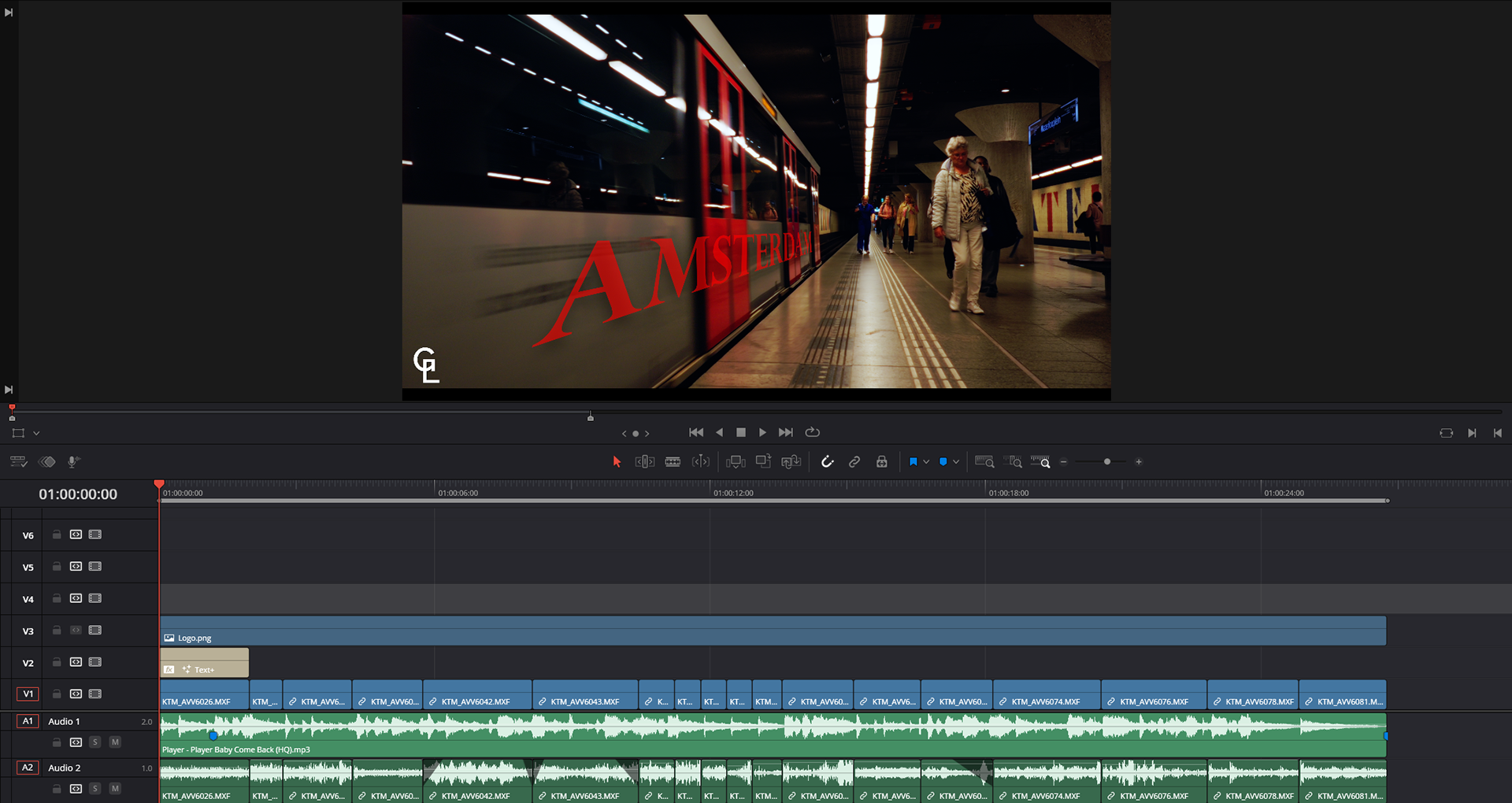This screenshot has width=1512, height=803.
Task: Select the Text+ title clip on V2
Action: tap(205, 663)
